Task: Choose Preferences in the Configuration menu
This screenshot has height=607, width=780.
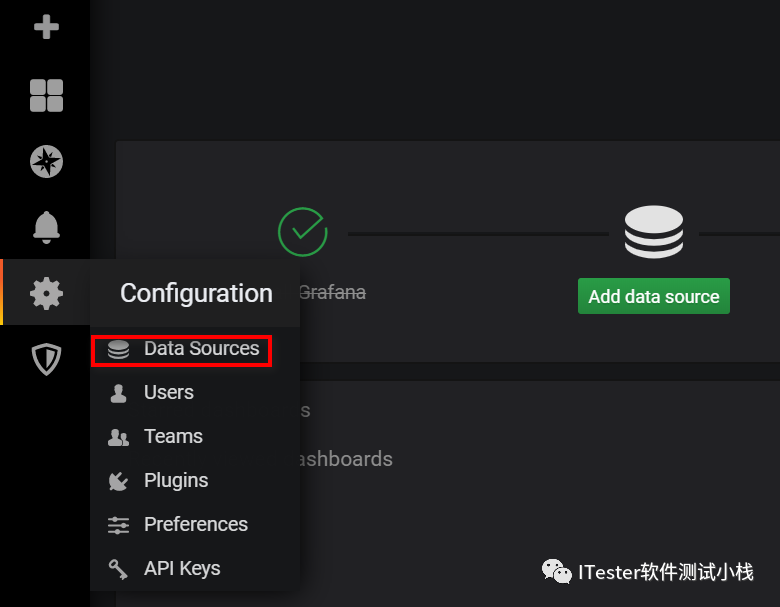Action: point(195,525)
